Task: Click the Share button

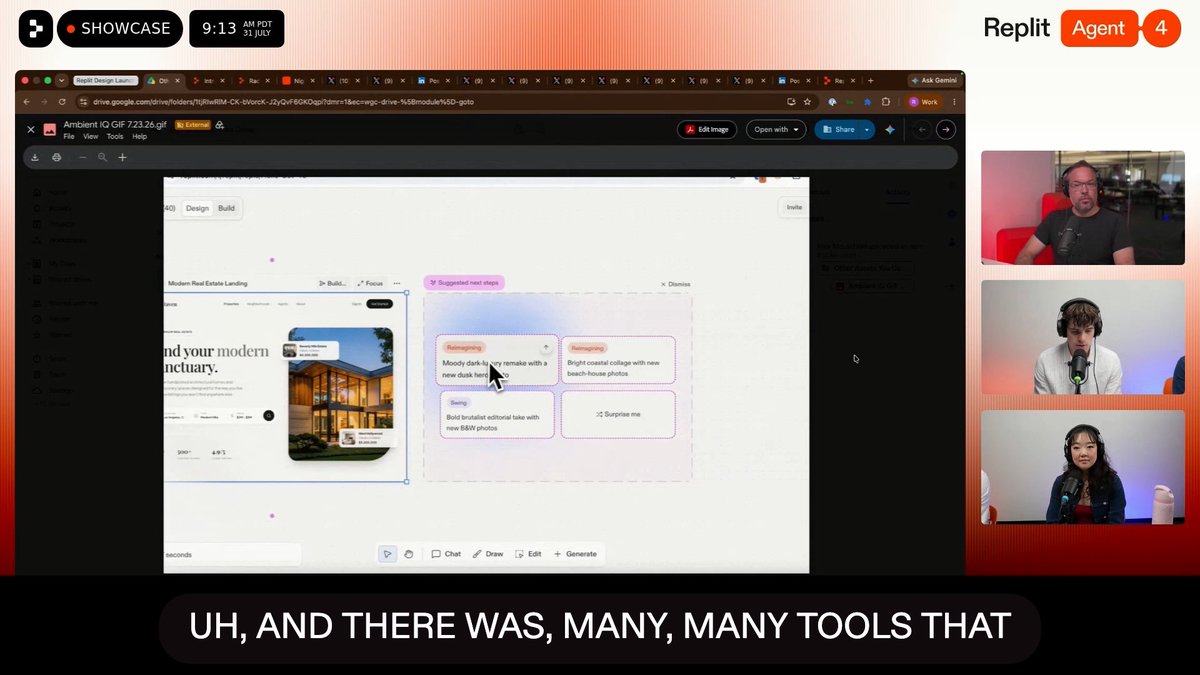Action: (837, 129)
